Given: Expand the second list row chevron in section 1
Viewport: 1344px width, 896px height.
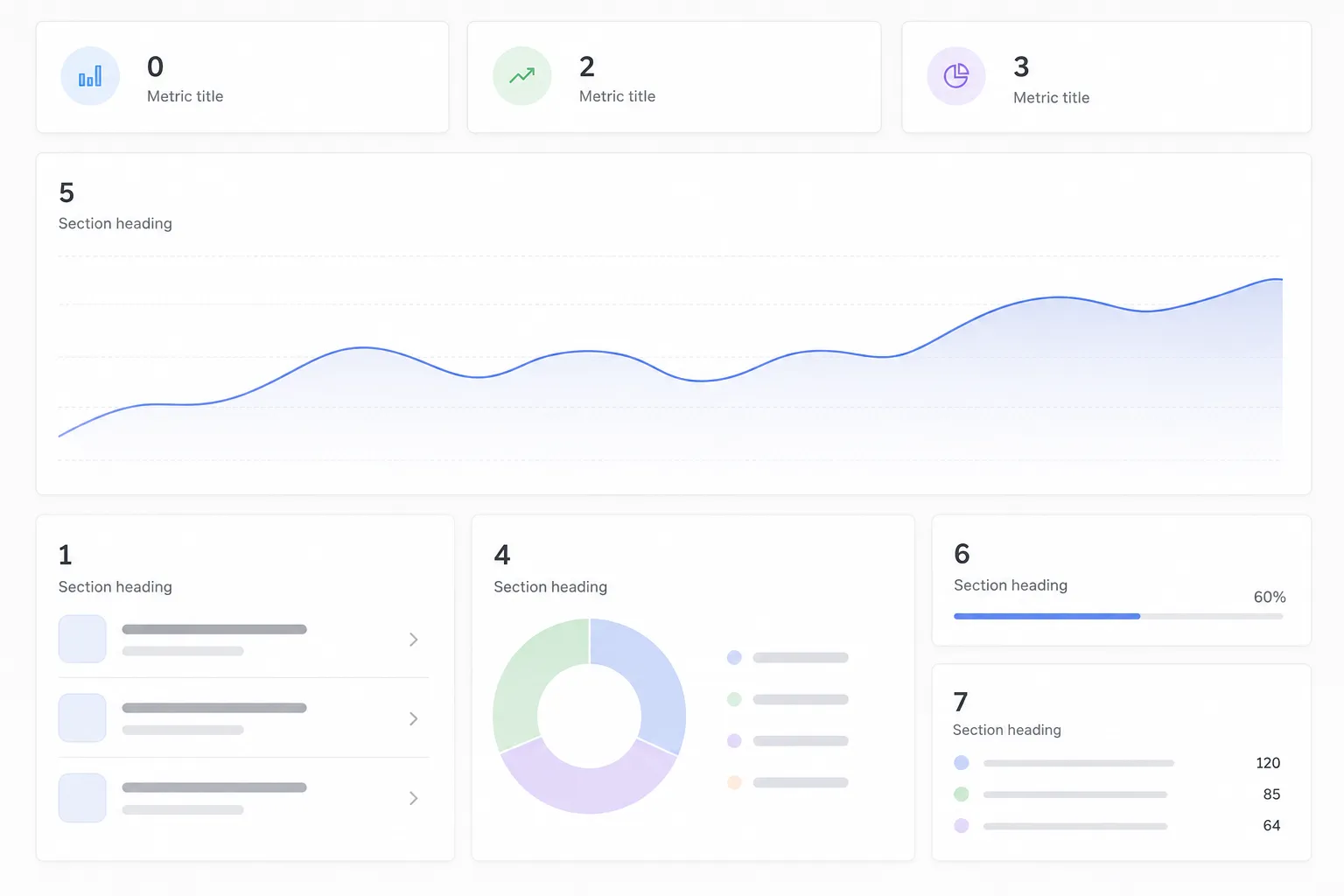Looking at the screenshot, I should coord(414,718).
